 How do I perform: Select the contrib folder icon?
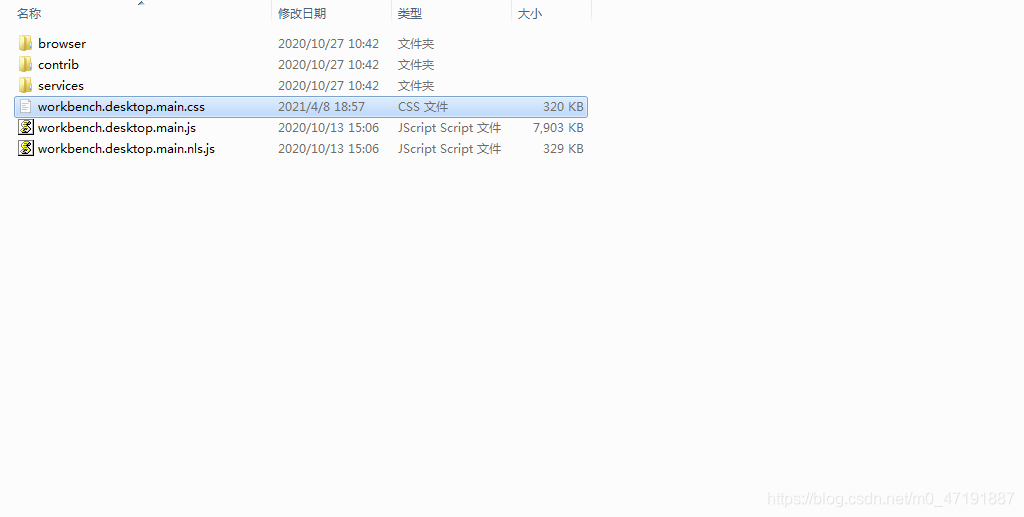pos(25,65)
